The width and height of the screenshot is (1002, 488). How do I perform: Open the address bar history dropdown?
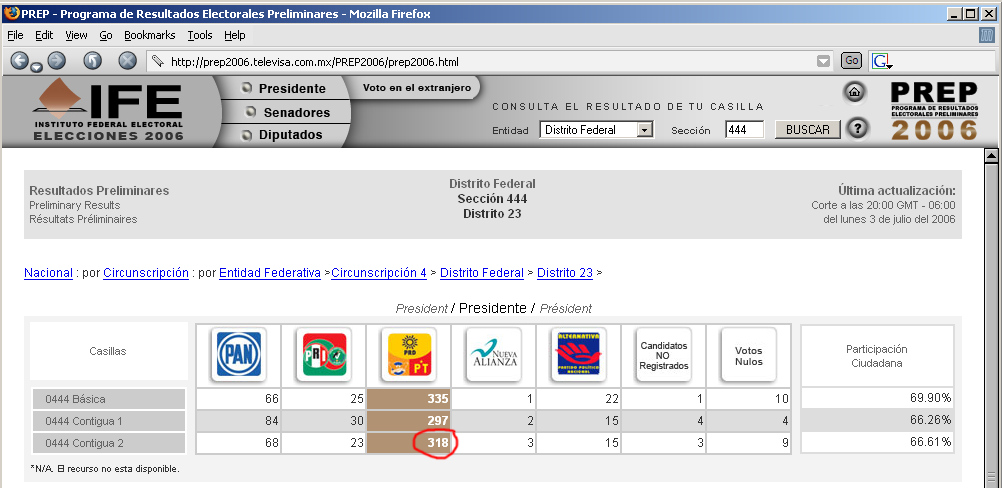(x=824, y=61)
